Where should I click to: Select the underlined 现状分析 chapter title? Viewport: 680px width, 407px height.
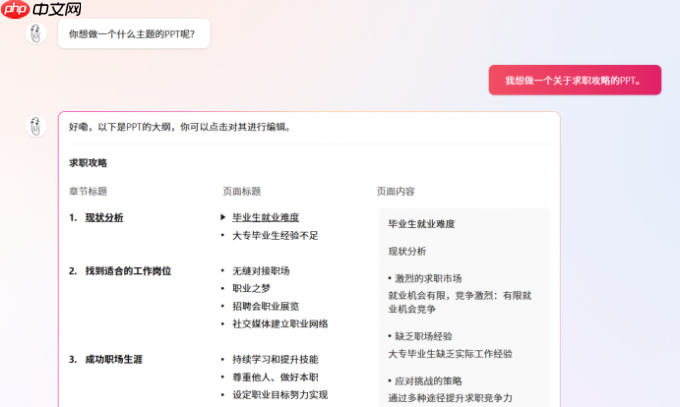[x=104, y=217]
